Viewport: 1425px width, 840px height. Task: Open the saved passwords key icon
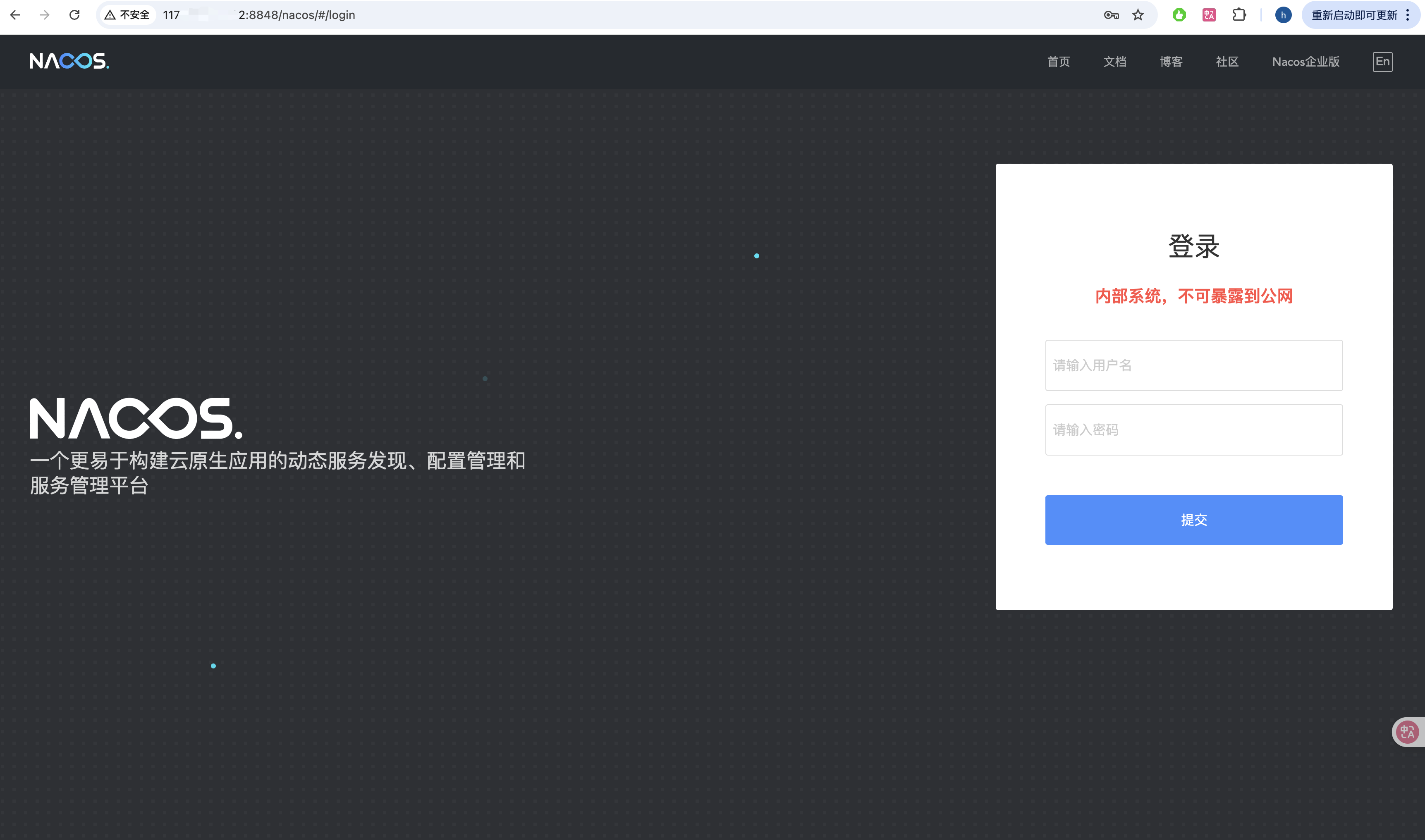coord(1111,15)
